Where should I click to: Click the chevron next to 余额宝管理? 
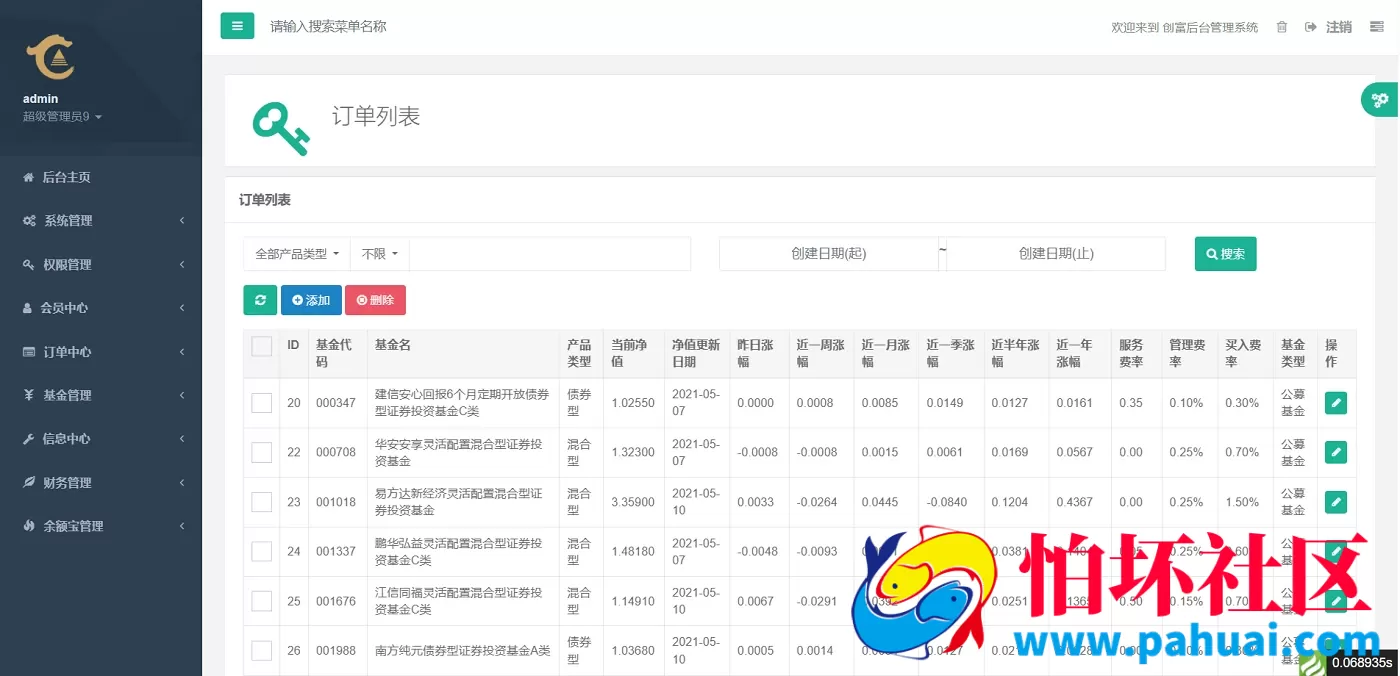pos(182,526)
